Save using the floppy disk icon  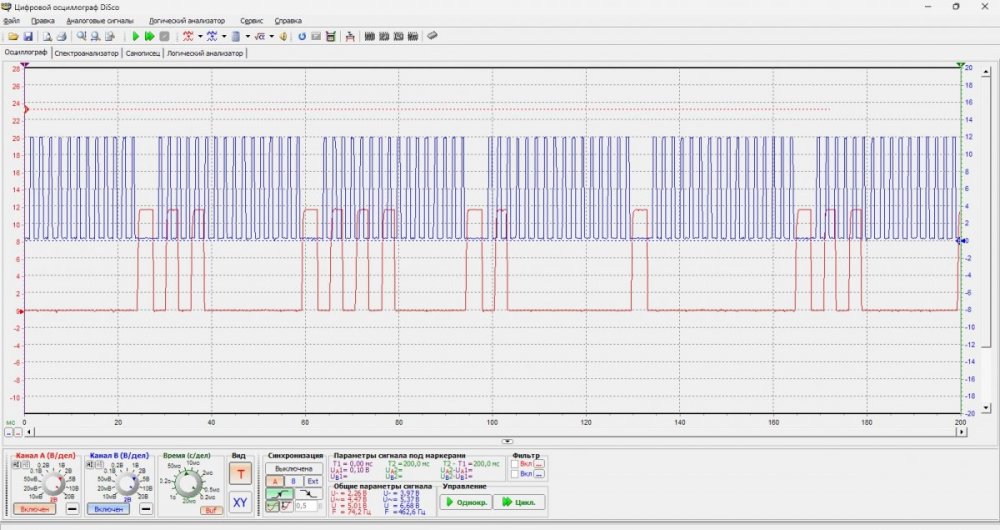tap(28, 36)
